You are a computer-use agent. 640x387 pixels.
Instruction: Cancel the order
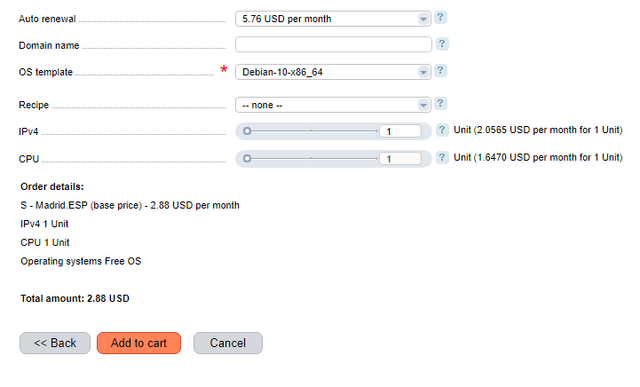228,343
